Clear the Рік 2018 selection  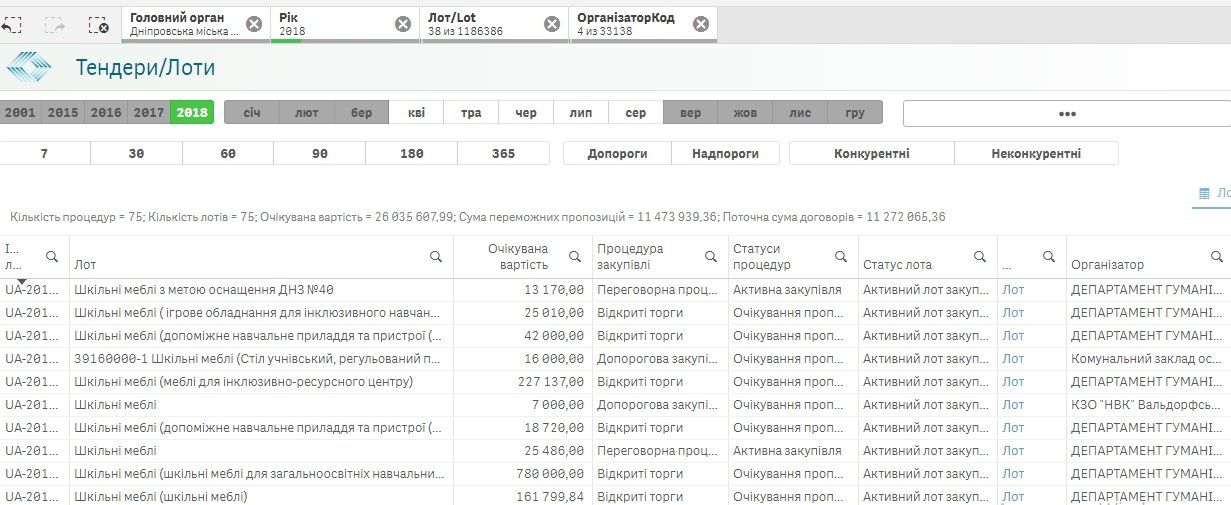[x=403, y=24]
